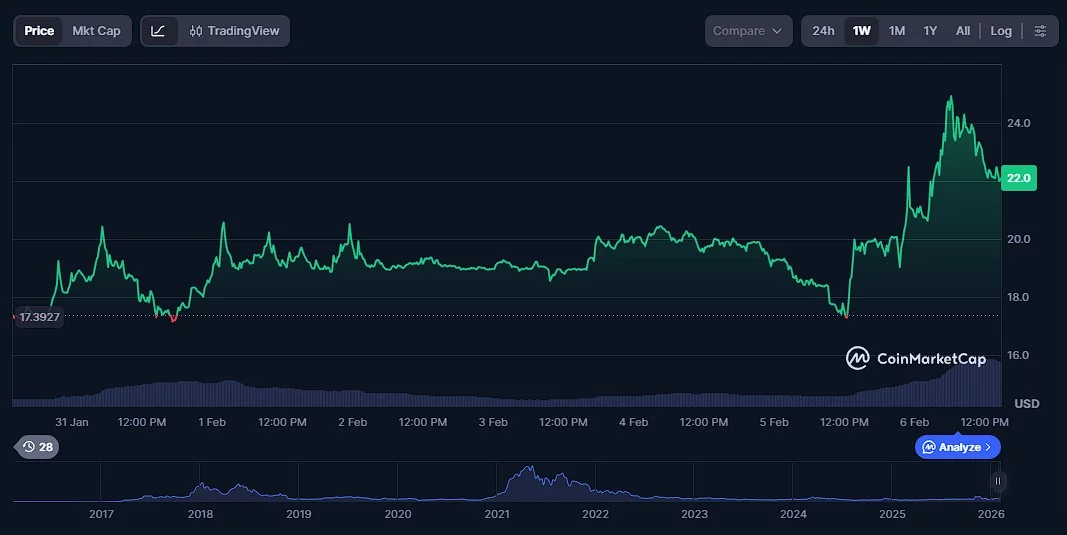This screenshot has width=1067, height=535.
Task: Switch chart to Mkt Cap view
Action: pyautogui.click(x=96, y=31)
